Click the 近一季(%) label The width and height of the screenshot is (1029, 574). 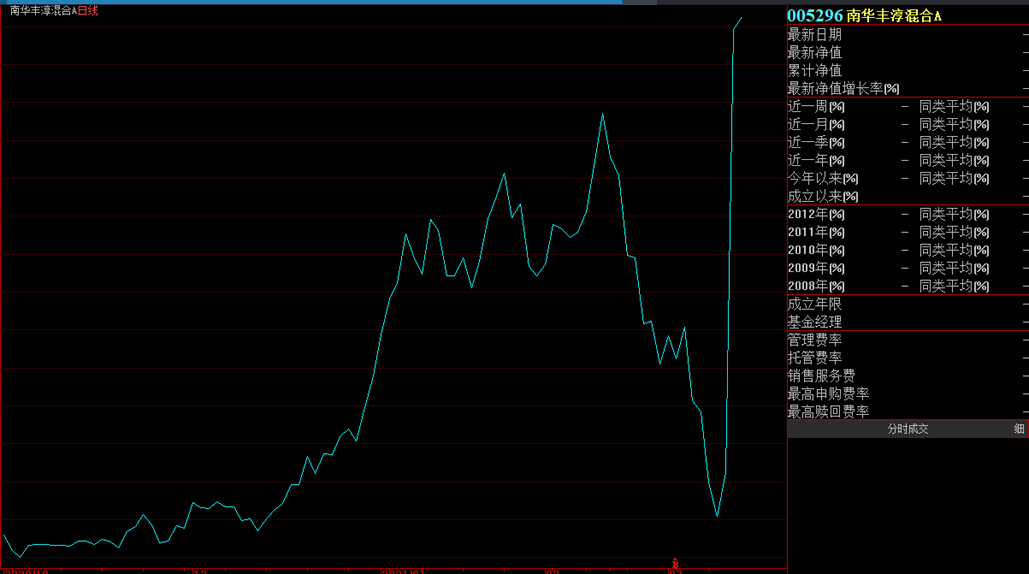(x=816, y=142)
